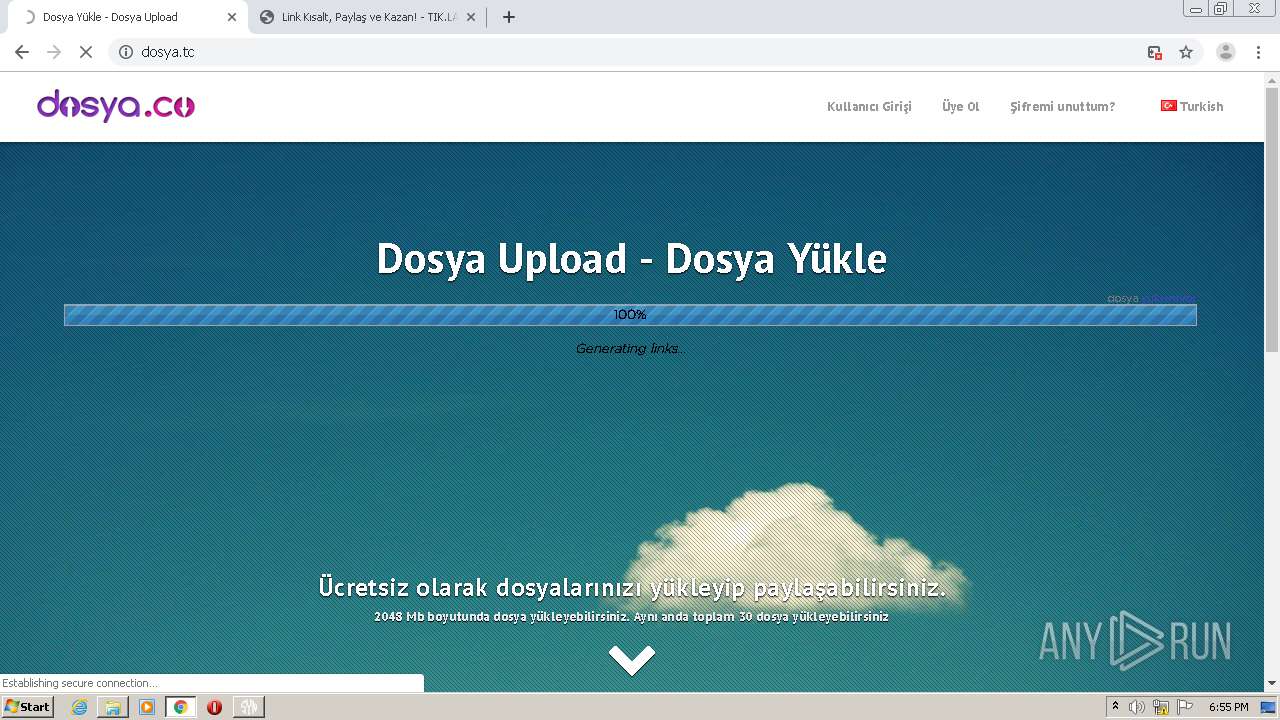Viewport: 1280px width, 720px height.
Task: Open a new browser tab
Action: pos(508,17)
